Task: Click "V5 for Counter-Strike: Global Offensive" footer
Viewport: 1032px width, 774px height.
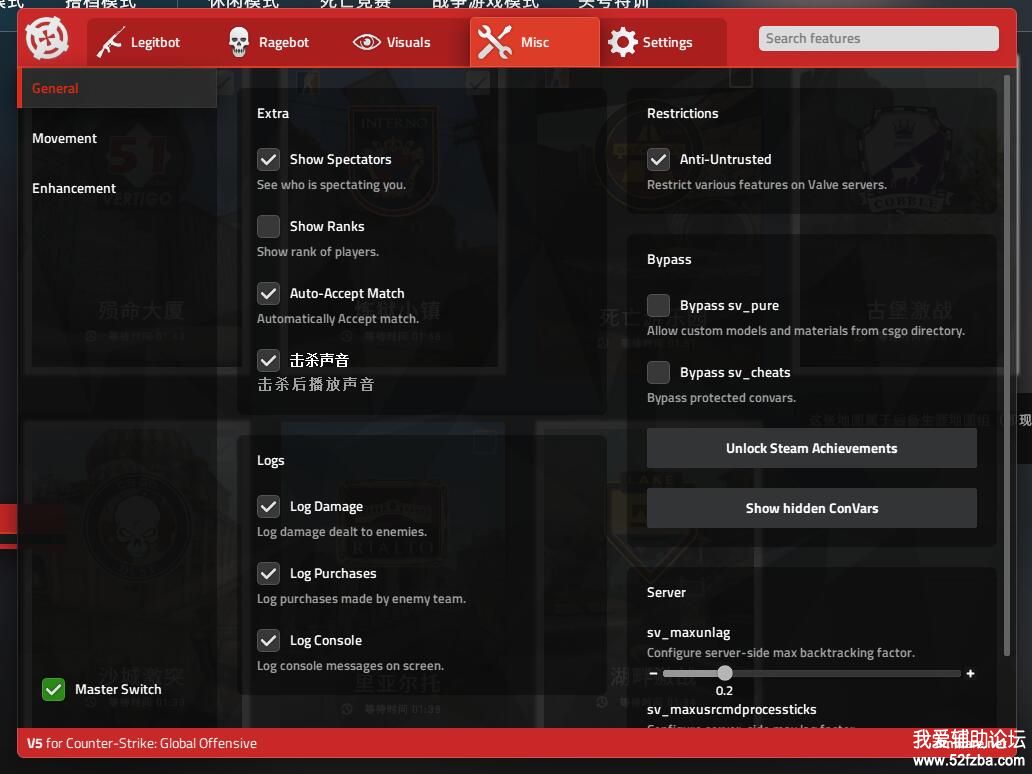Action: pos(142,743)
